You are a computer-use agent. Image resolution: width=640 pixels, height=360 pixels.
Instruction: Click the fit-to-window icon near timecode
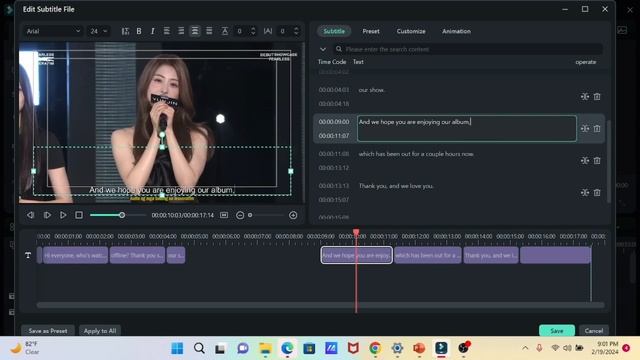click(x=224, y=215)
